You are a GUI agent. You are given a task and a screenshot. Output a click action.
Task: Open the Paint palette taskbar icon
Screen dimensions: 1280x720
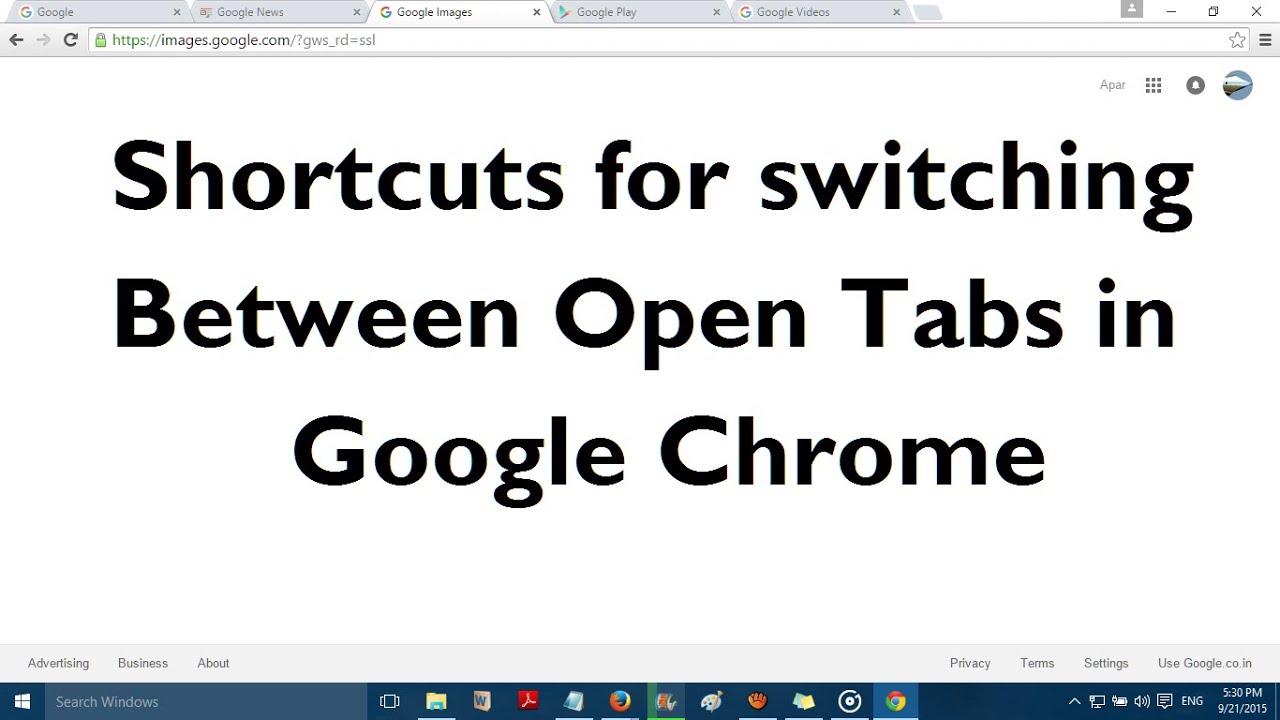[x=712, y=702]
